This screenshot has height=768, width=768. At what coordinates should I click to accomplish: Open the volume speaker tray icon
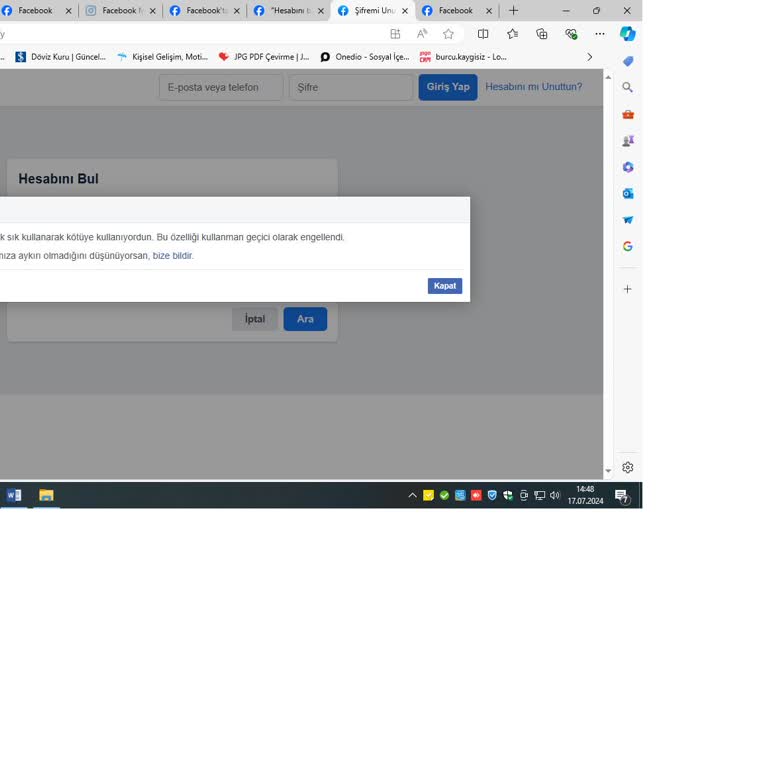[554, 496]
